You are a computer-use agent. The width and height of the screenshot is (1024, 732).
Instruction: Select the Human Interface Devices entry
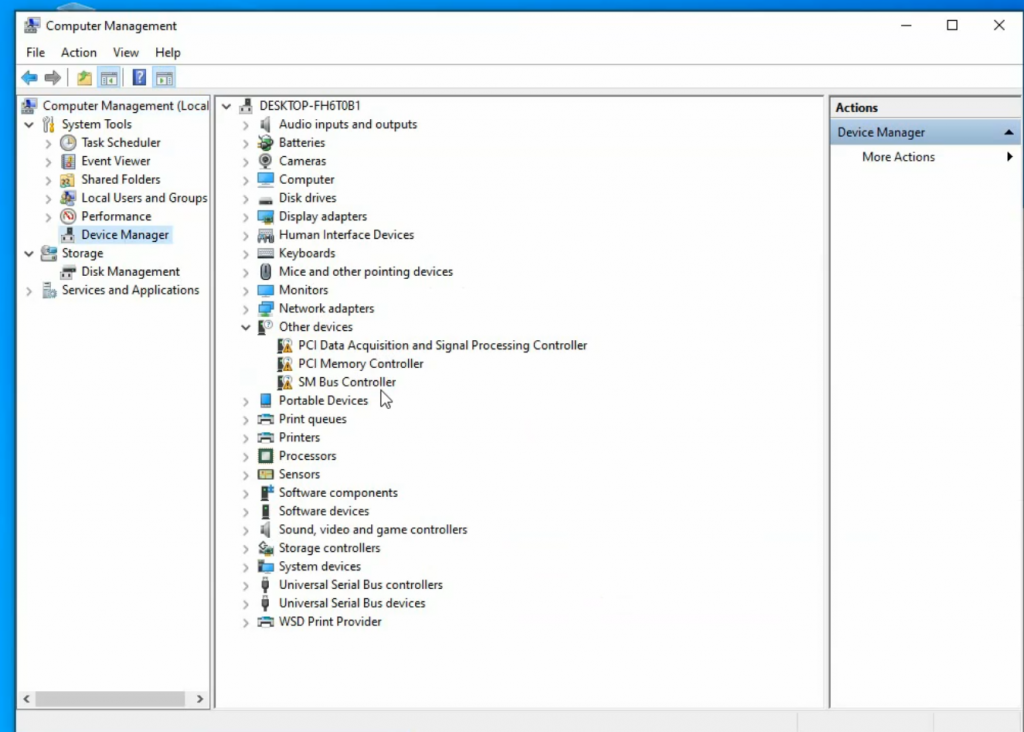346,235
